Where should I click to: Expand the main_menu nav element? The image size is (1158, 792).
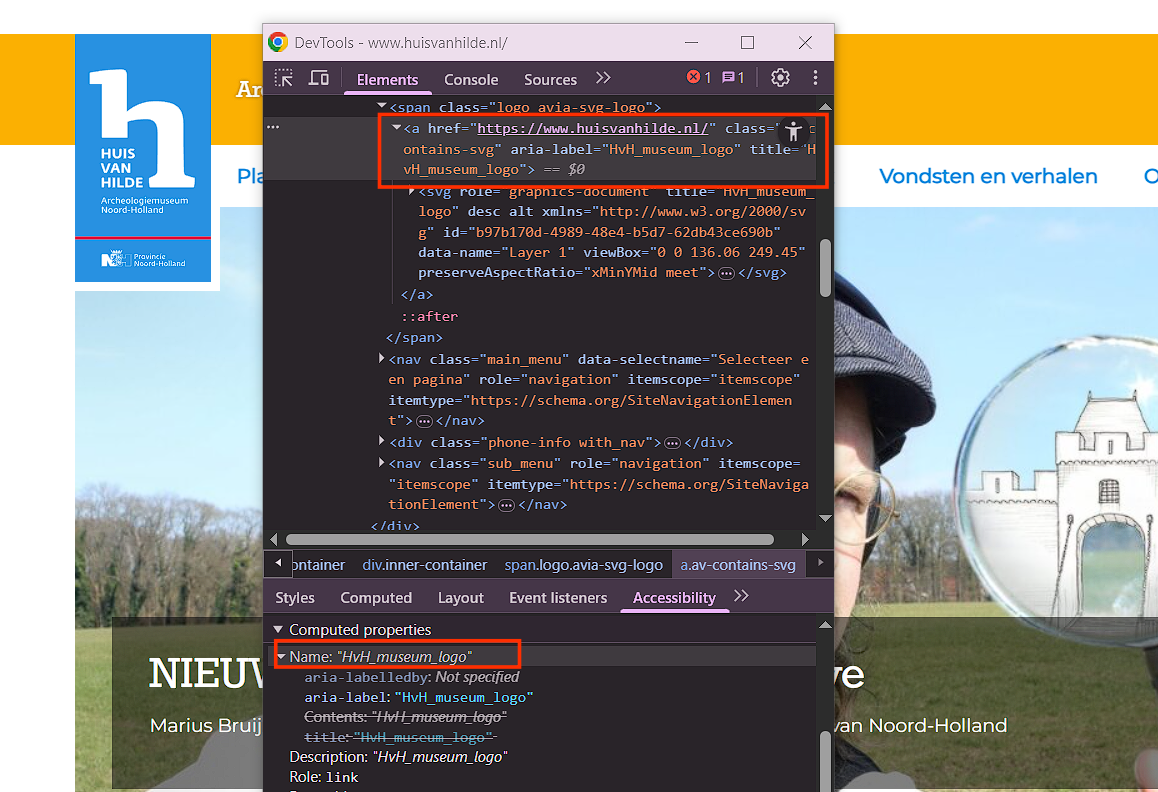pyautogui.click(x=382, y=358)
